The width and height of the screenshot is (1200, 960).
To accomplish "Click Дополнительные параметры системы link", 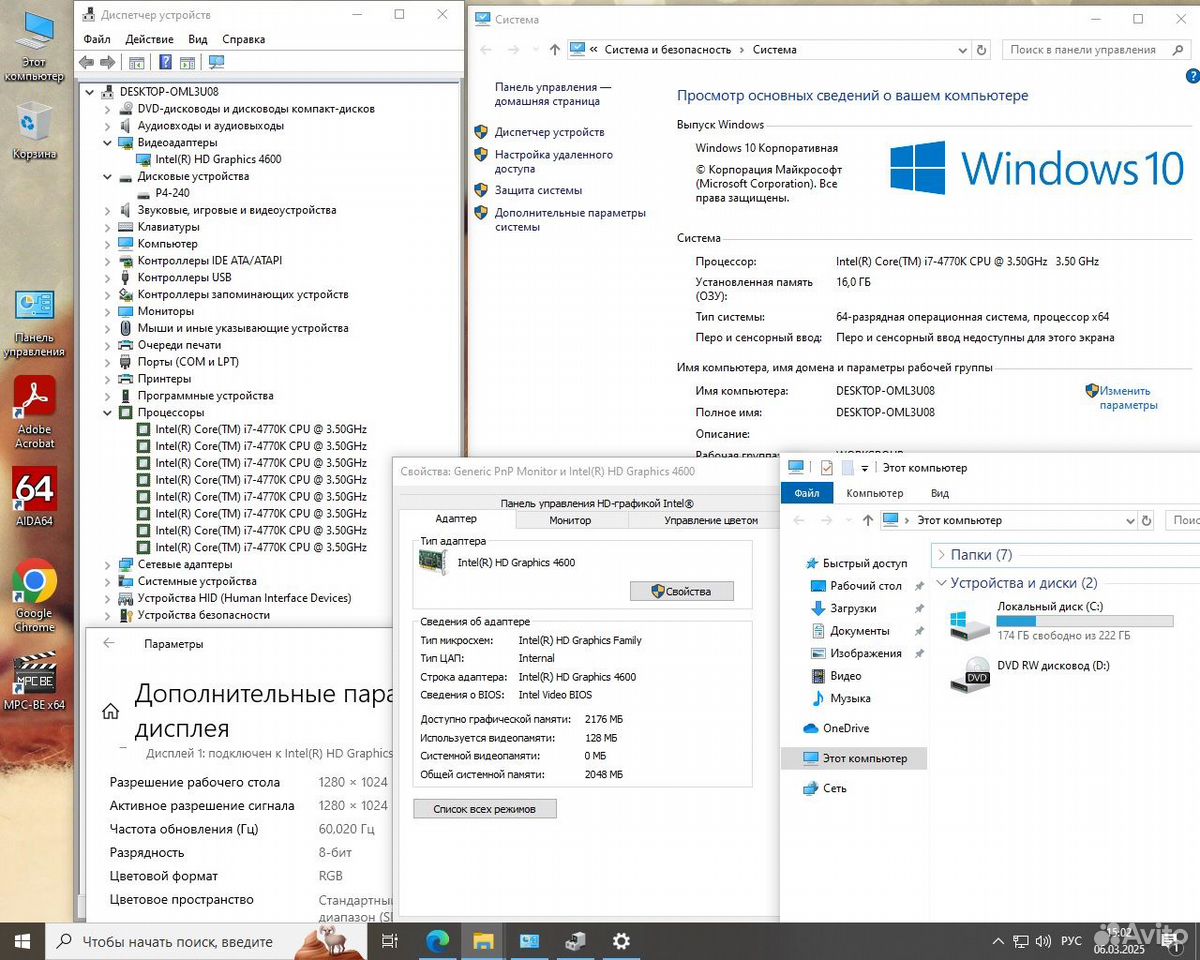I will (570, 220).
